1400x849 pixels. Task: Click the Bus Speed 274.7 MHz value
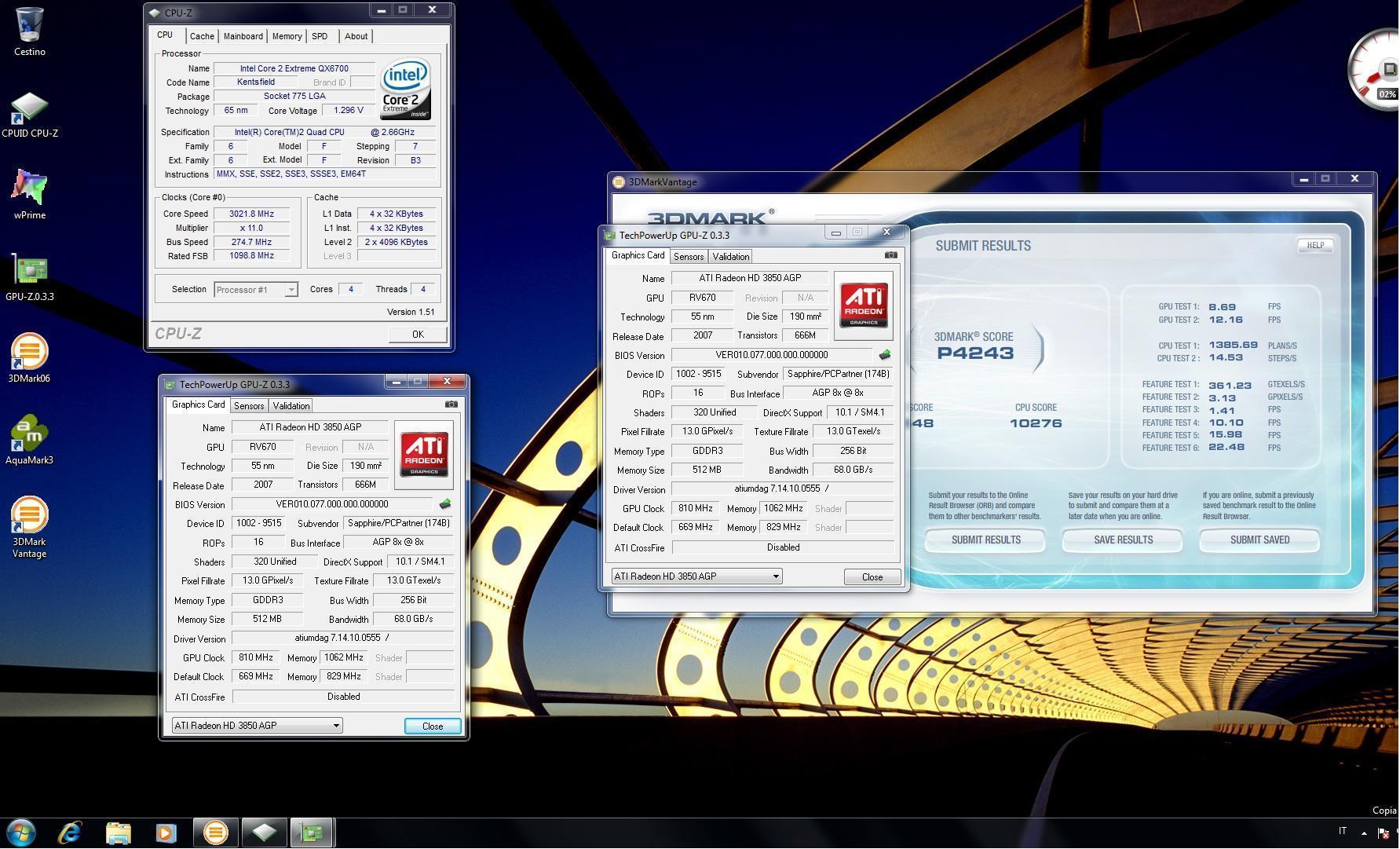(251, 242)
